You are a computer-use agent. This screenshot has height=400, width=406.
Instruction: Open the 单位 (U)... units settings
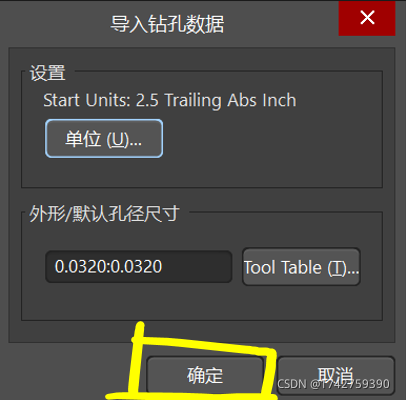104,138
